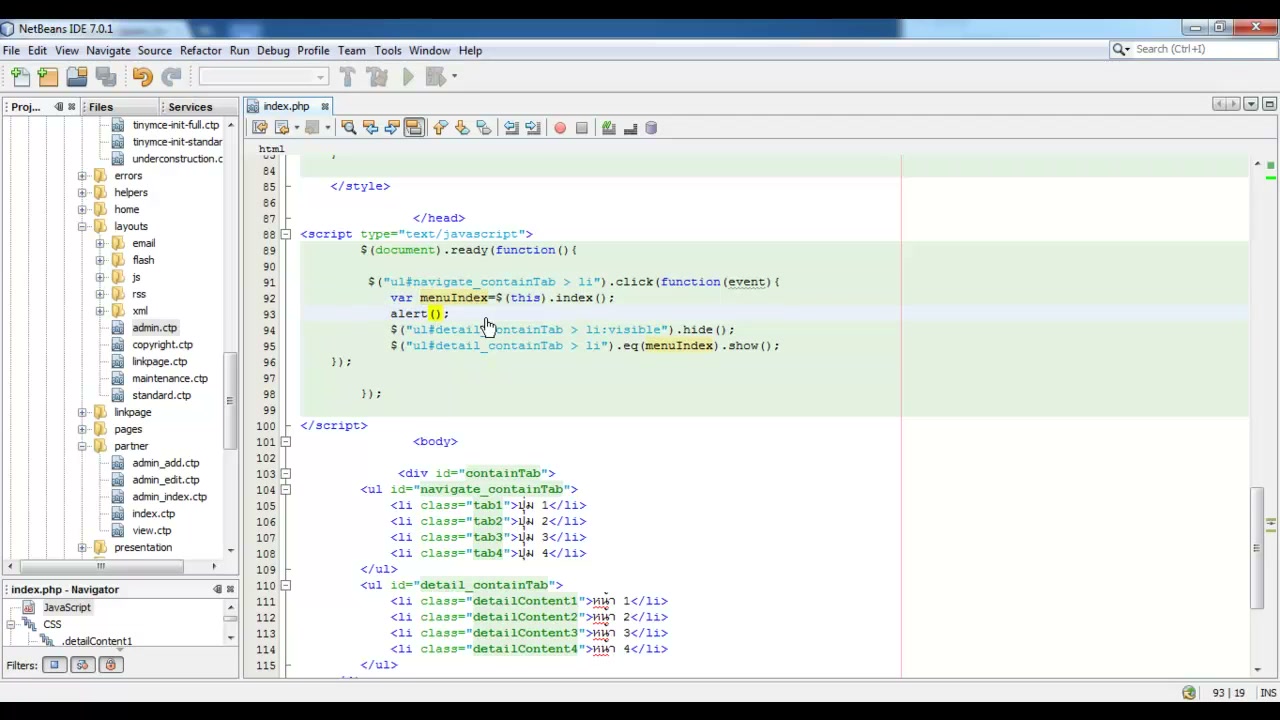Open the Navigate menu
Image resolution: width=1280 pixels, height=720 pixels.
pyautogui.click(x=108, y=50)
